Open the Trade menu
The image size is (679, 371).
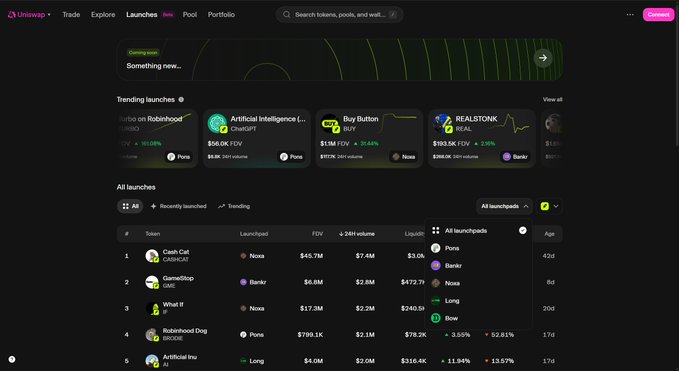pos(71,14)
